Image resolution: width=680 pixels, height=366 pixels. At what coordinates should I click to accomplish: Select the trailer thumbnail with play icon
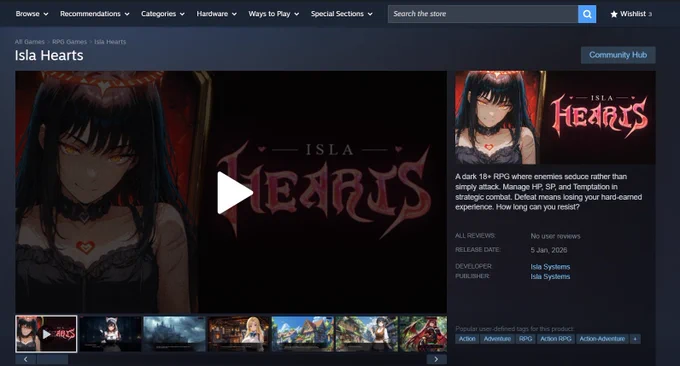coord(46,334)
